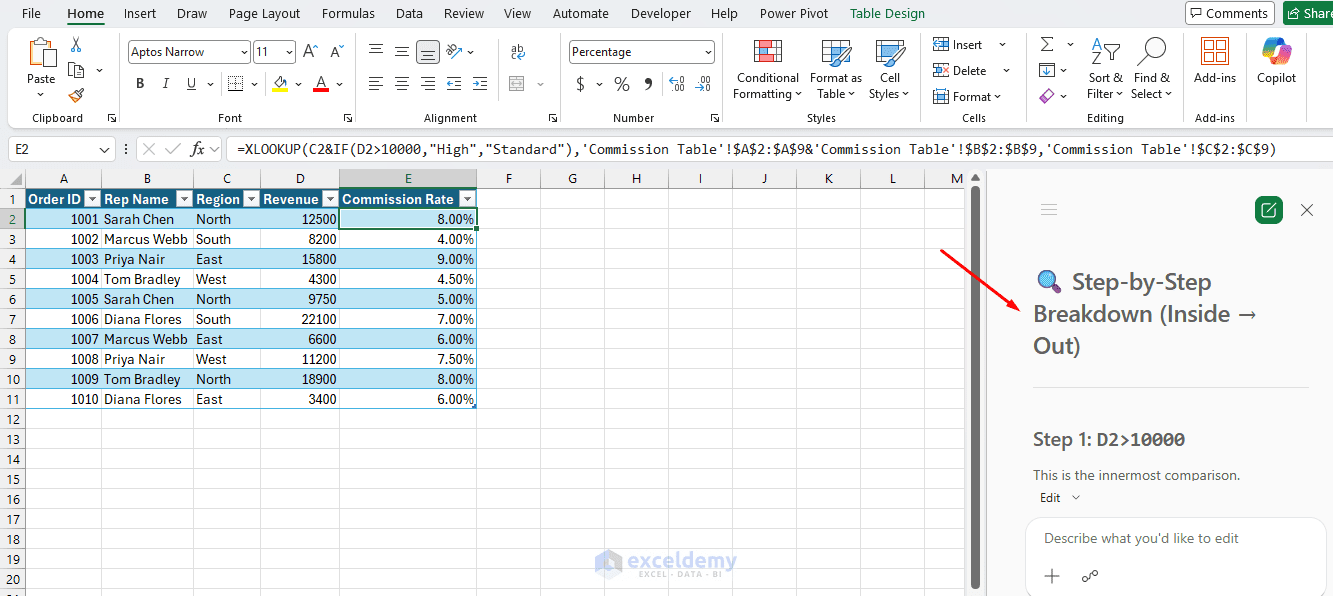Screen dimensions: 1333x596
Task: Toggle Italic formatting
Action: [x=166, y=84]
